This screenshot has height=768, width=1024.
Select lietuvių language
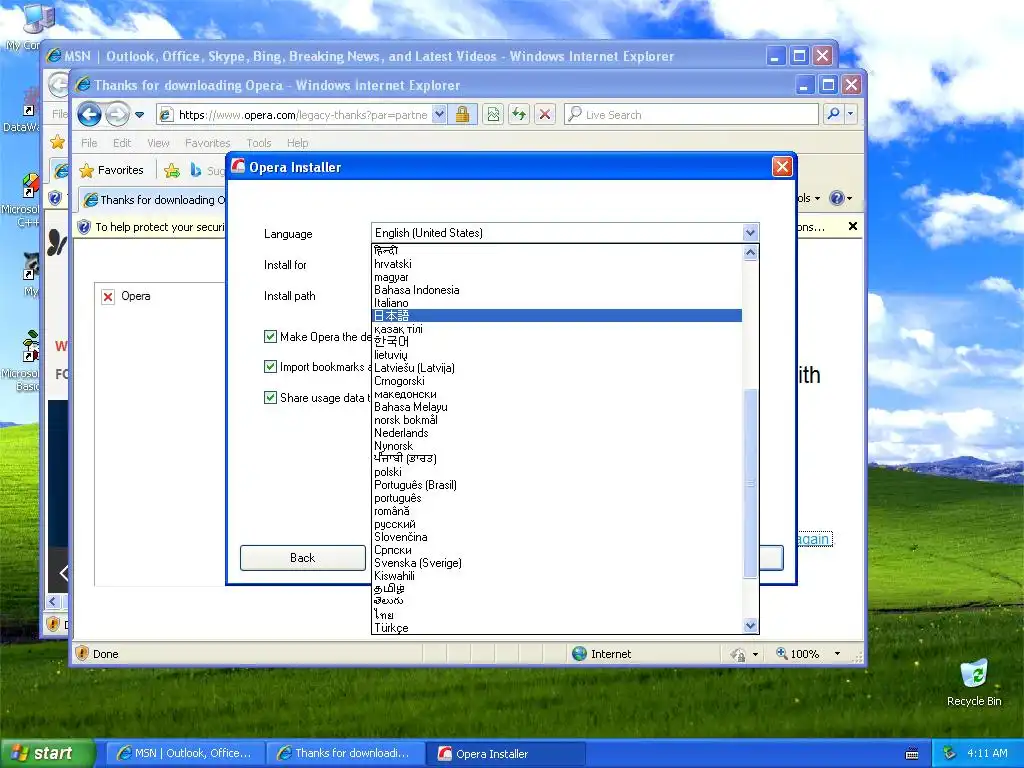click(x=557, y=355)
